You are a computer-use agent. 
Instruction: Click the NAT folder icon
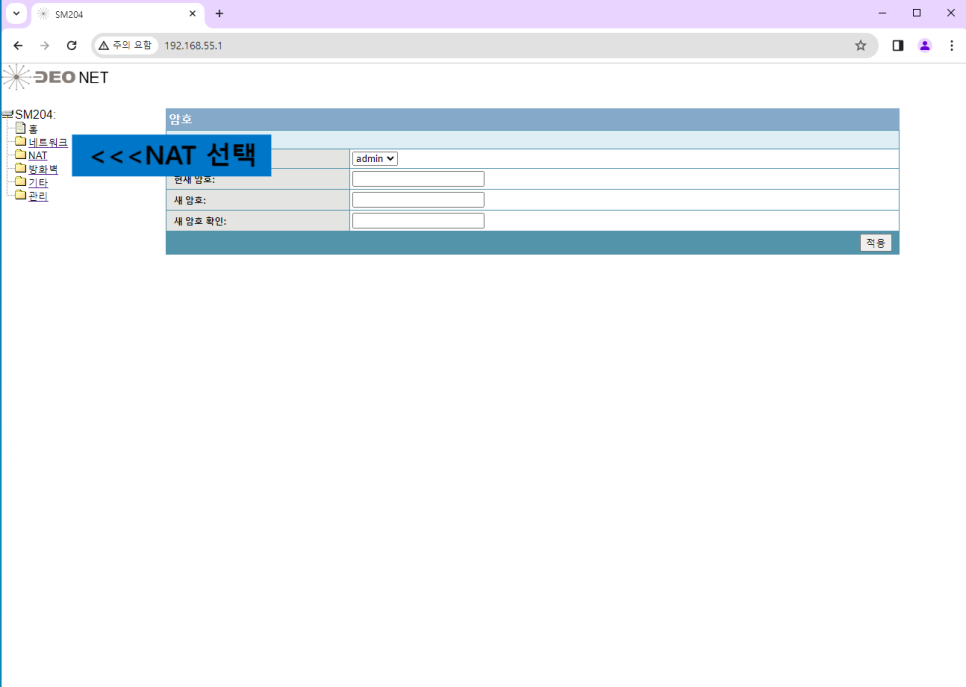[x=20, y=155]
